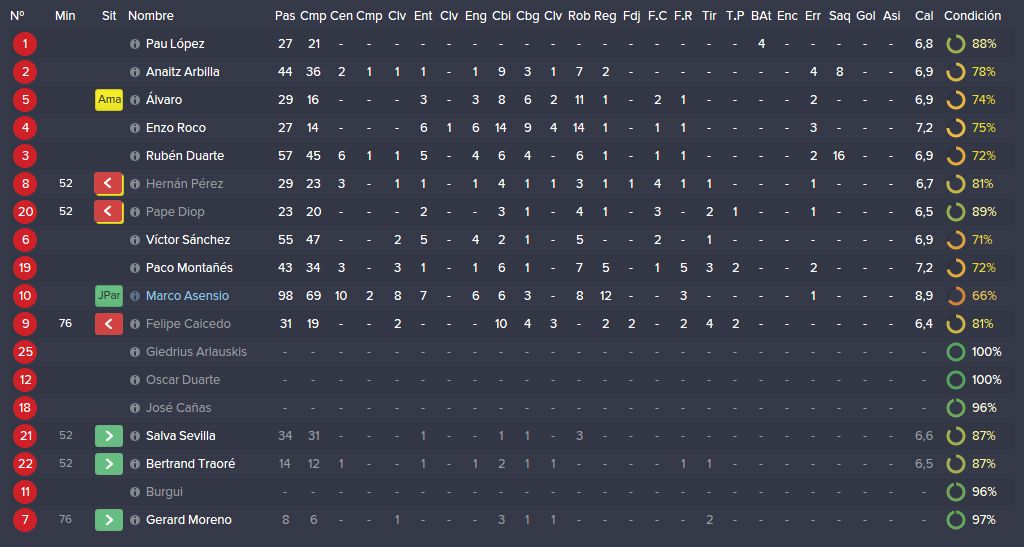
Task: Click the substituted-off red arrow for Felipe Caicedo
Action: tap(108, 324)
